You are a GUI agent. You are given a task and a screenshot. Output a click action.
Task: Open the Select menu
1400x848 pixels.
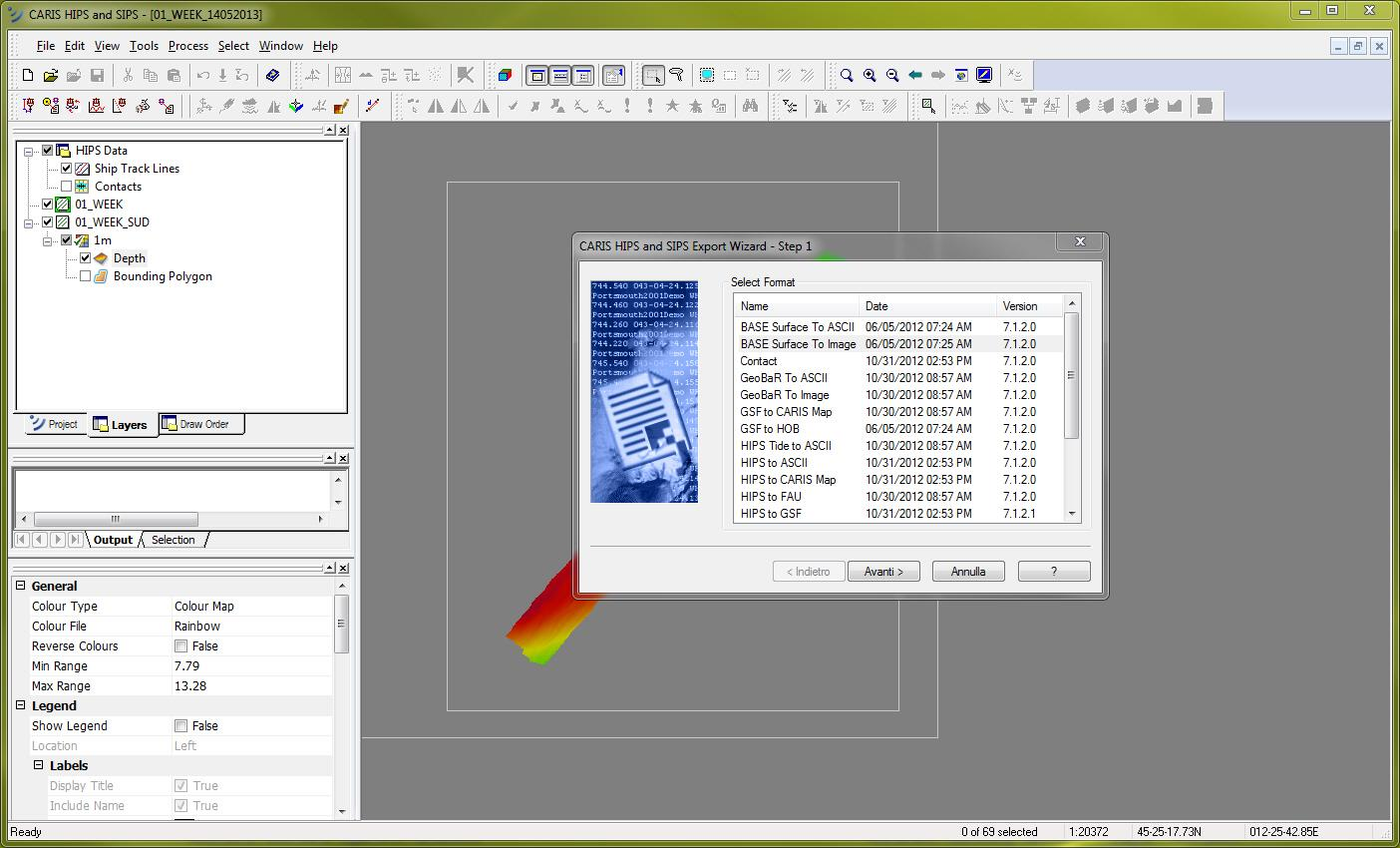(x=233, y=46)
